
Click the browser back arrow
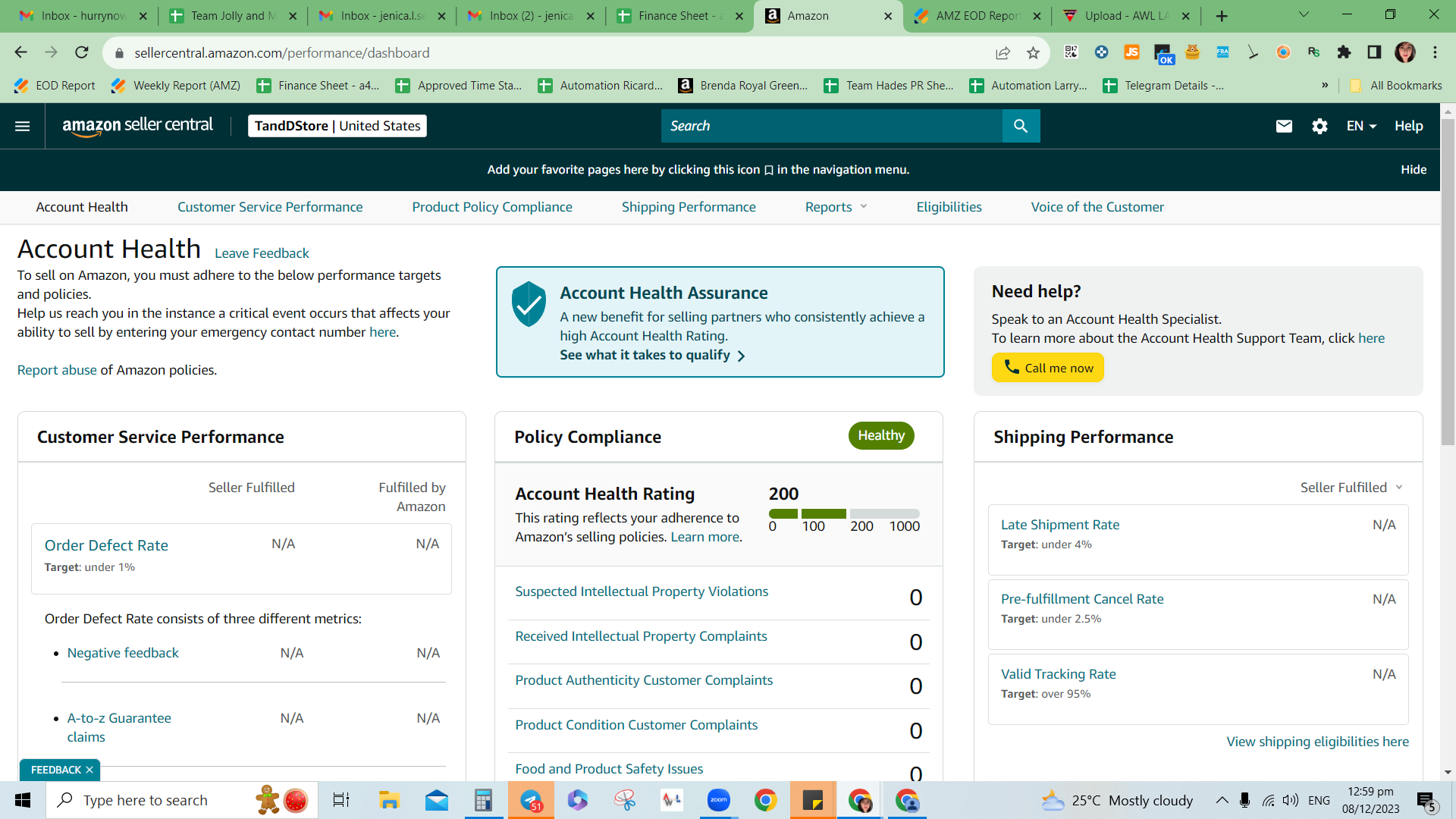(x=20, y=52)
